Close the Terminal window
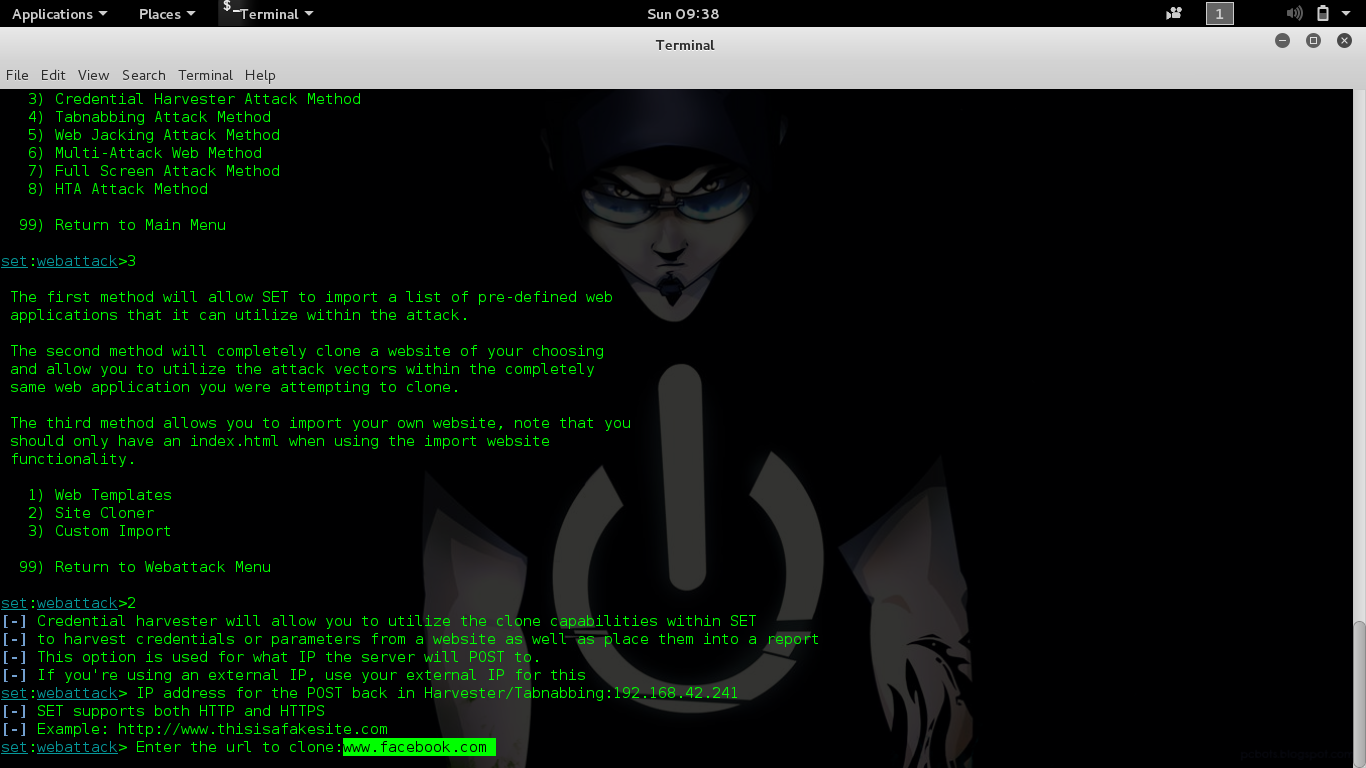The image size is (1366, 768). 1345,41
